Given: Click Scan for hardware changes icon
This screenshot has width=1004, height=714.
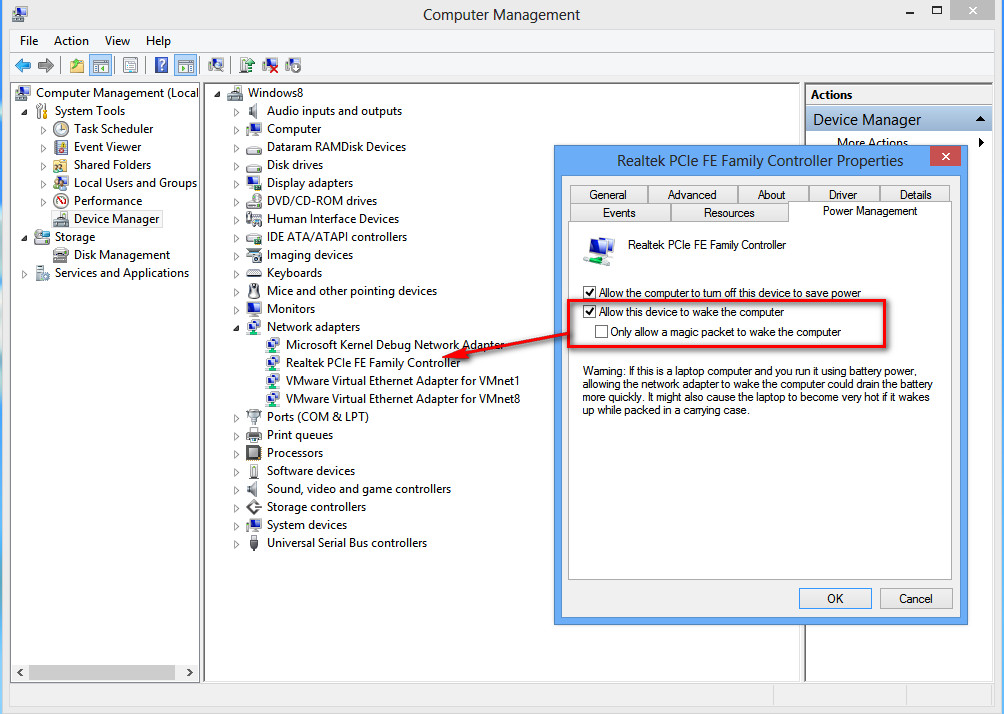Looking at the screenshot, I should click(216, 65).
